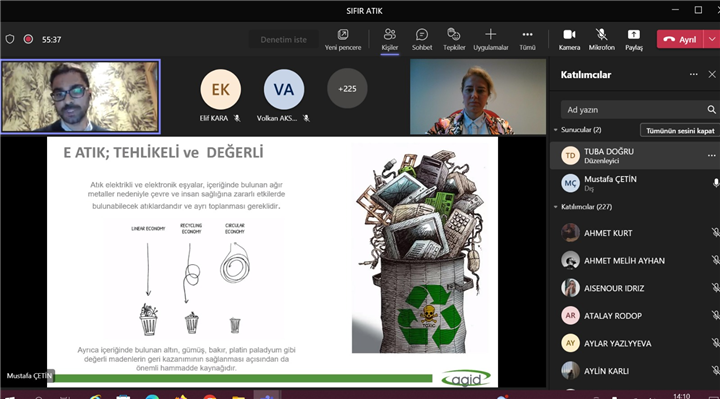Viewport: 720px width, 399px height.
Task: Click the shield security icon
Action: coord(10,39)
